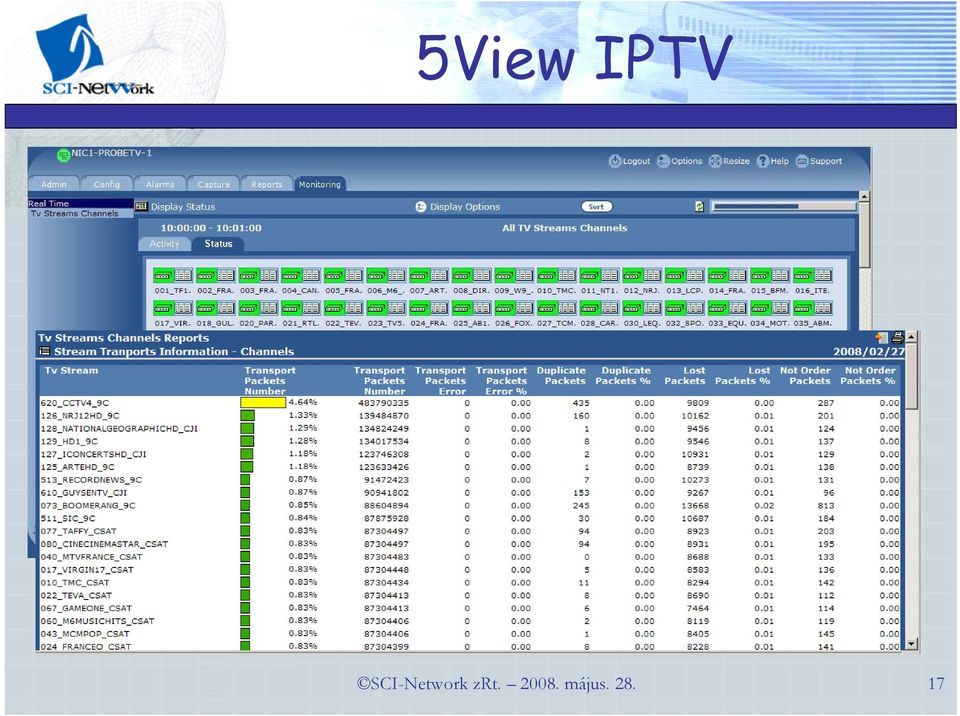Select the 023_TV5 channel status icon
Image resolution: width=960 pixels, height=716 pixels.
(386, 307)
